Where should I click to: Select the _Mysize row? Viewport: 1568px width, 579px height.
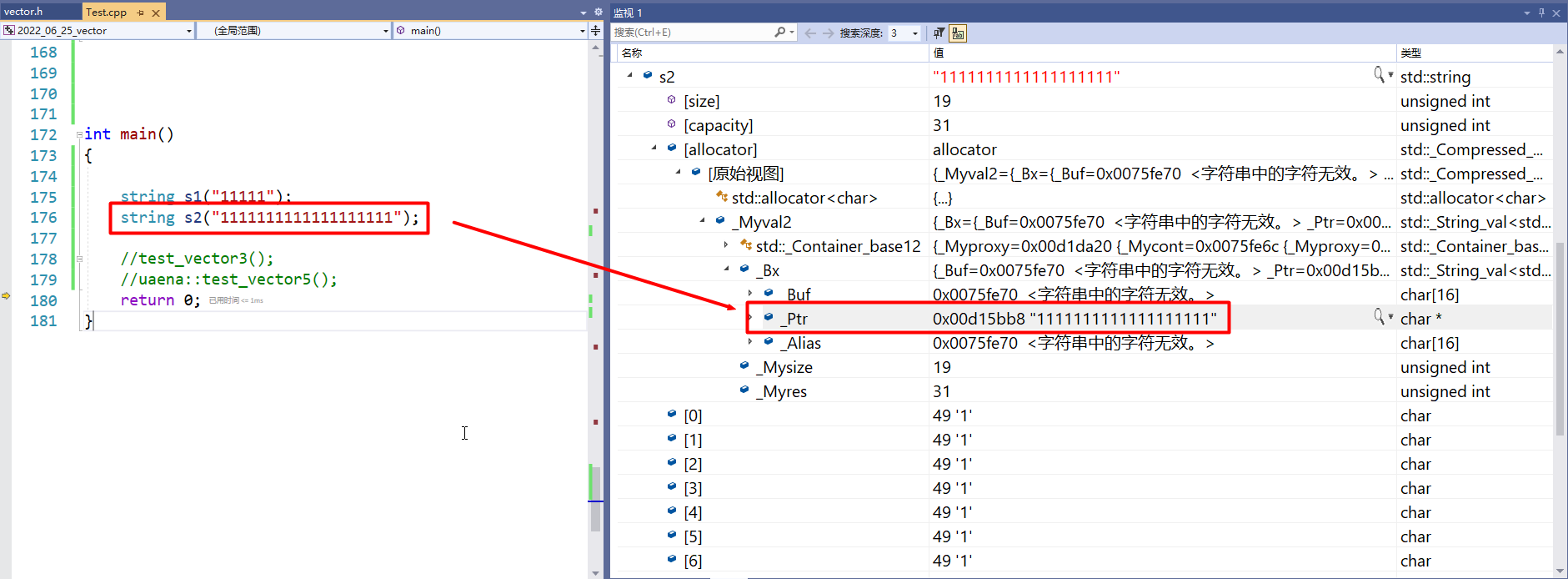[x=1084, y=366]
